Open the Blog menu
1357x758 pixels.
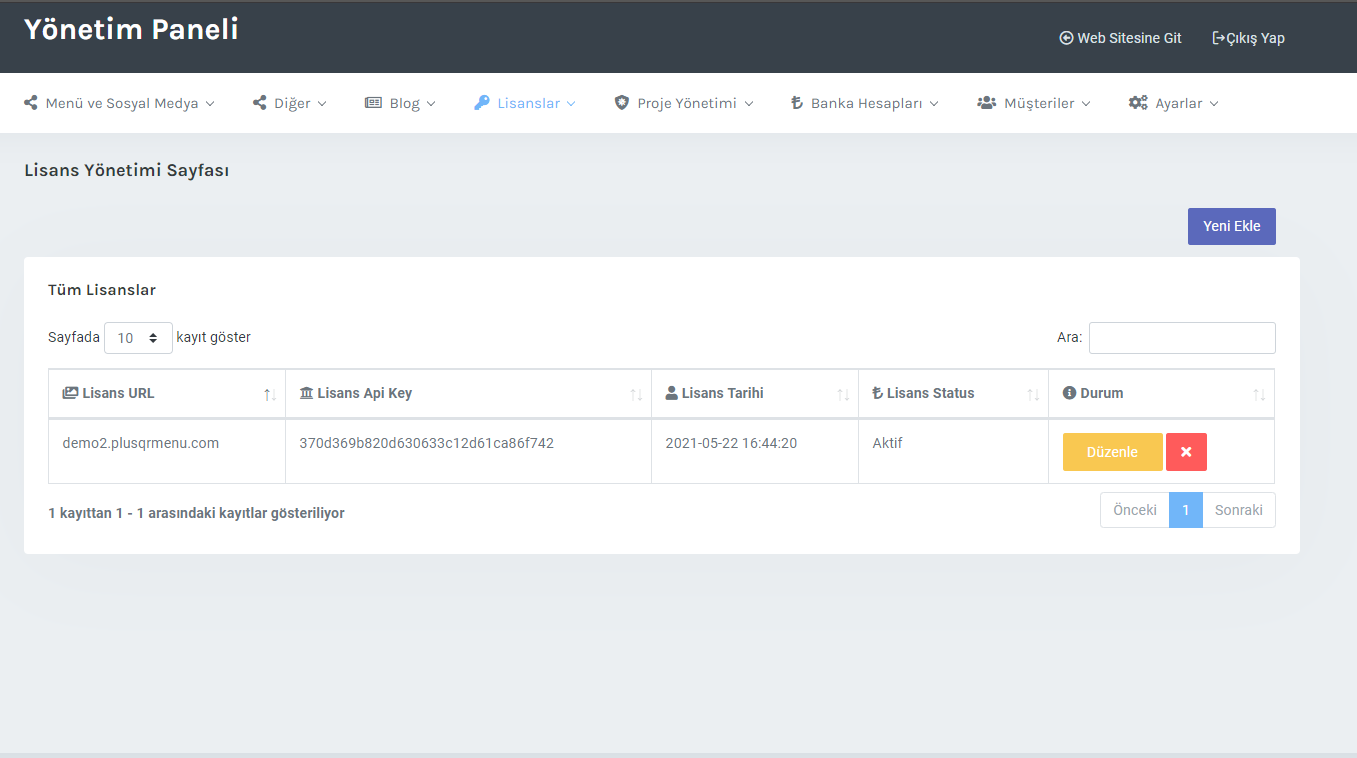[x=401, y=103]
